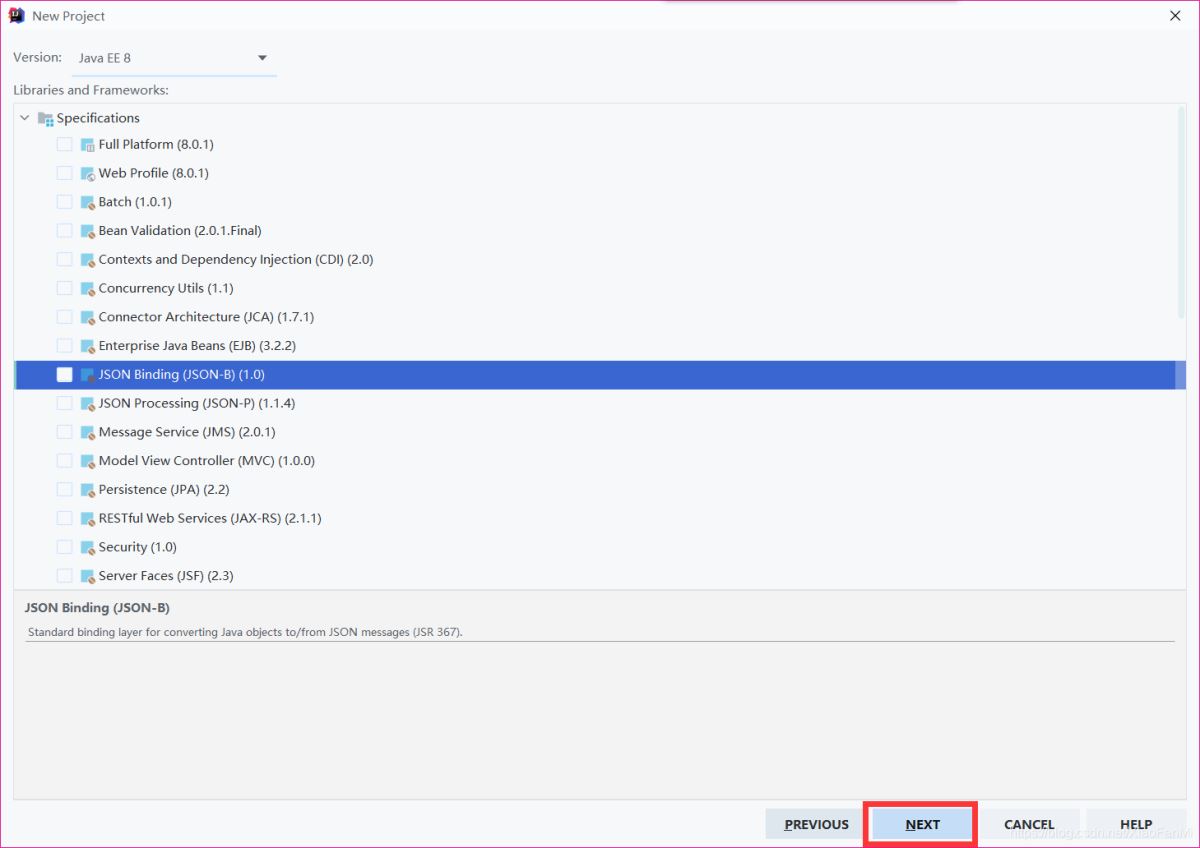Click the Connector Architecture (JCA) icon
The image size is (1200, 848).
pos(87,317)
